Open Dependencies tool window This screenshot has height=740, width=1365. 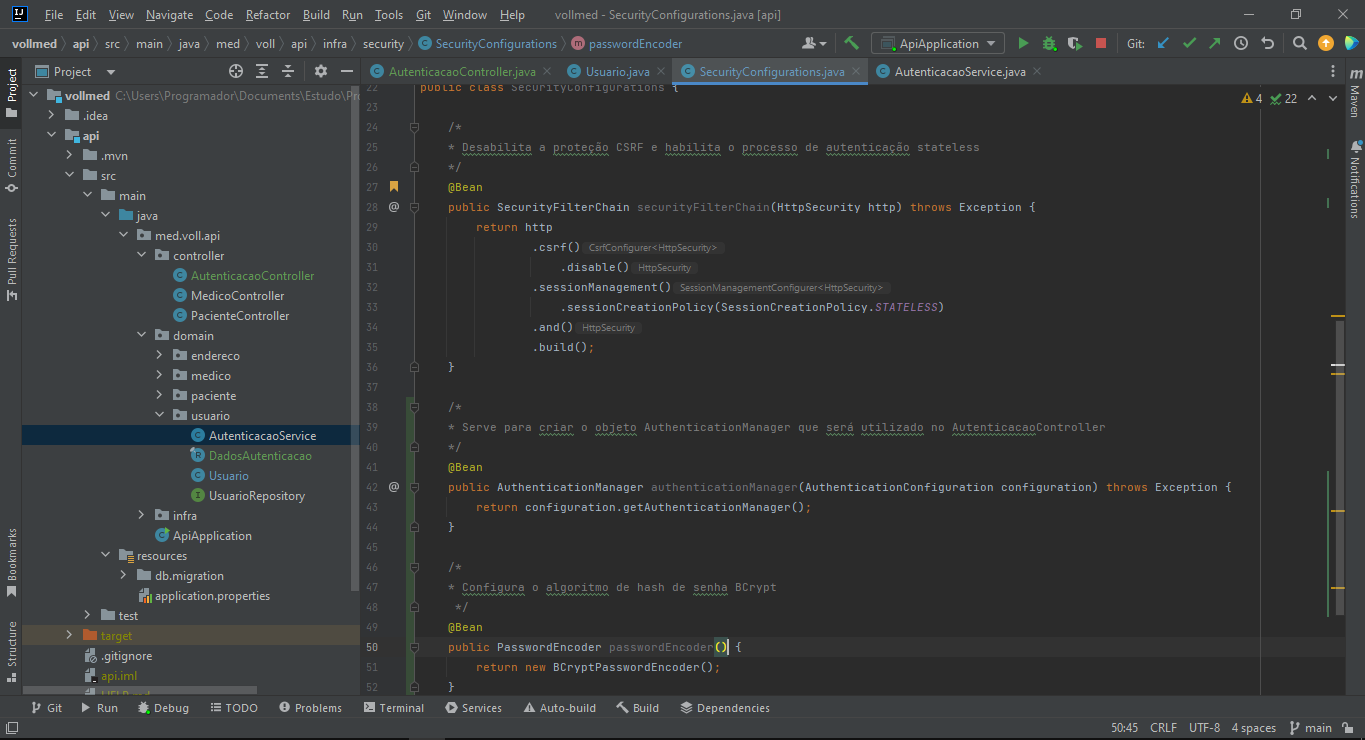[725, 708]
